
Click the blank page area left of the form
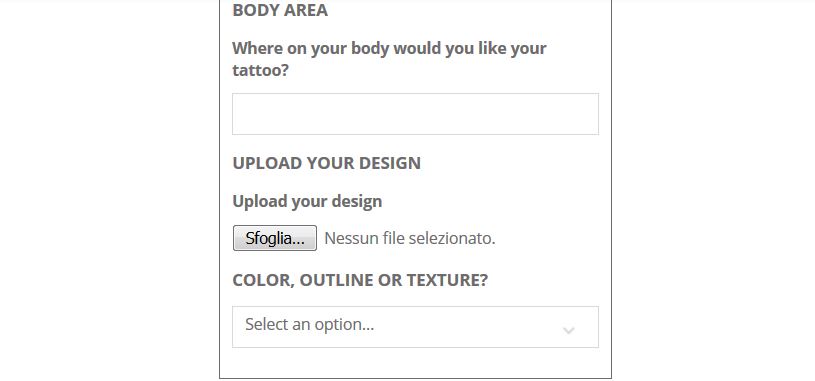pos(109,190)
